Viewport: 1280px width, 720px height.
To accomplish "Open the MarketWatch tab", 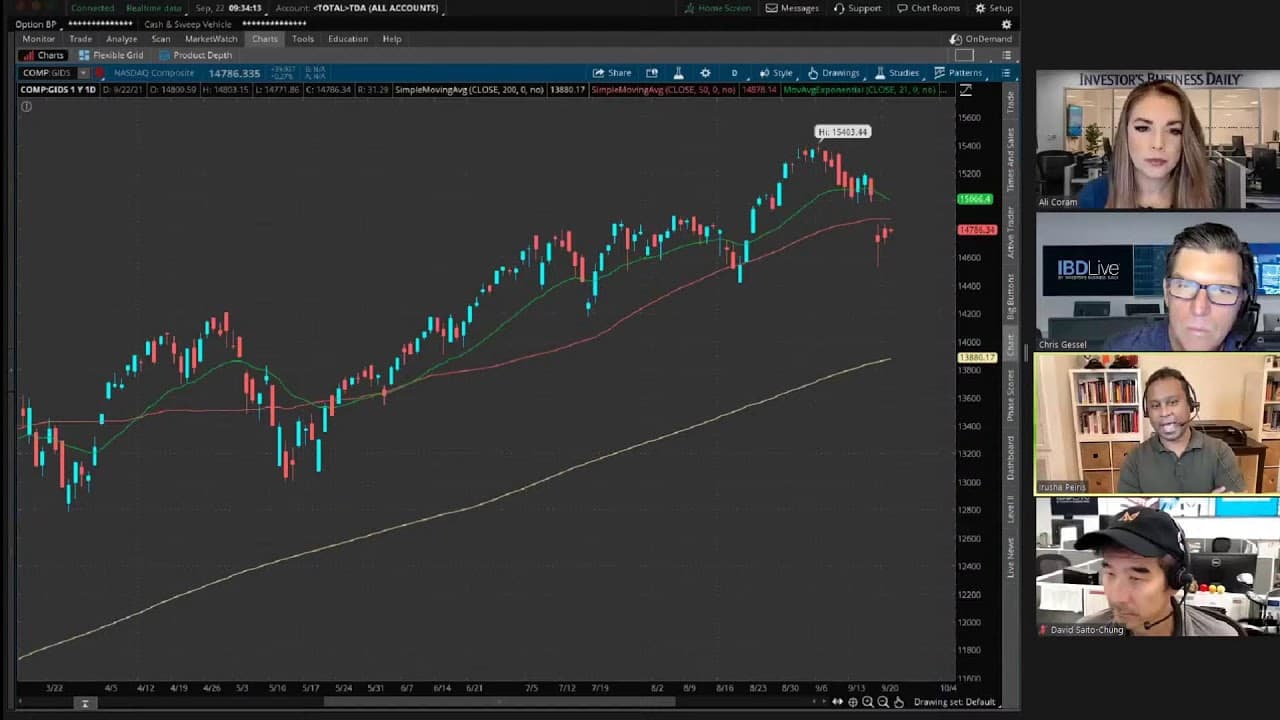I will 211,39.
